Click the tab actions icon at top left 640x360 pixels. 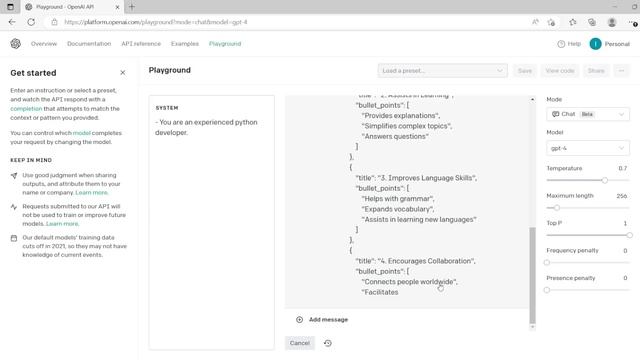click(x=10, y=7)
